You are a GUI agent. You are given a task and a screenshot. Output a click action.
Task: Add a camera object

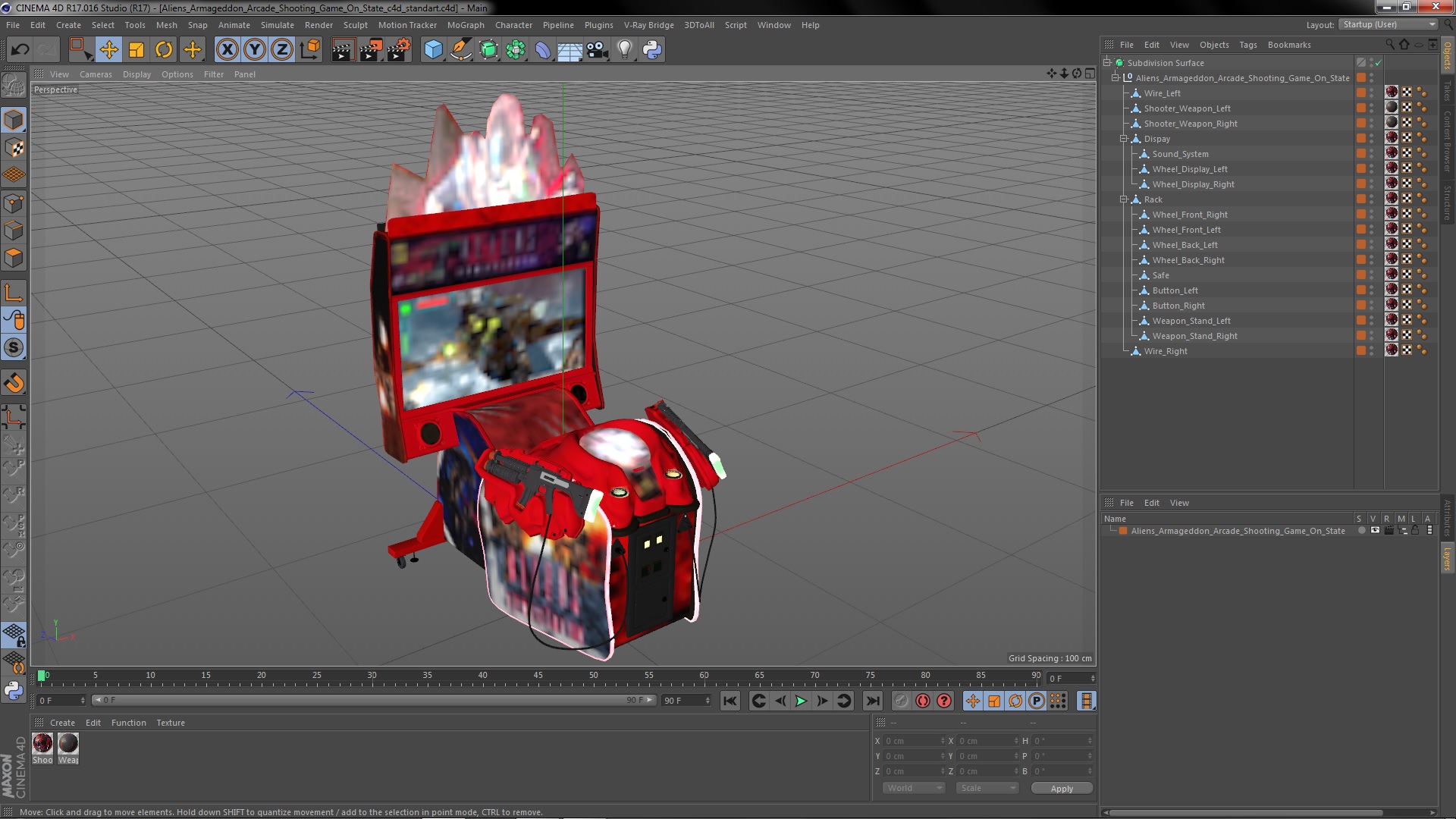tap(597, 50)
